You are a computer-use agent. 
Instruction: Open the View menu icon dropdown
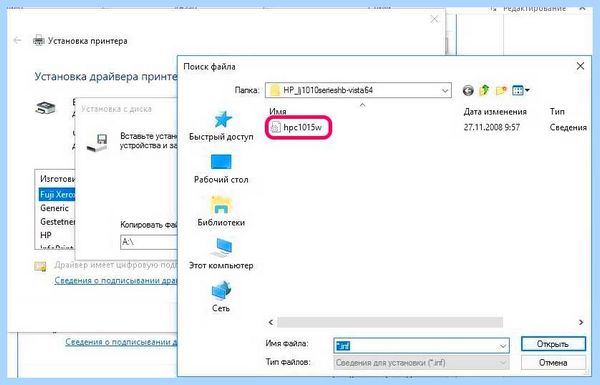pyautogui.click(x=520, y=91)
